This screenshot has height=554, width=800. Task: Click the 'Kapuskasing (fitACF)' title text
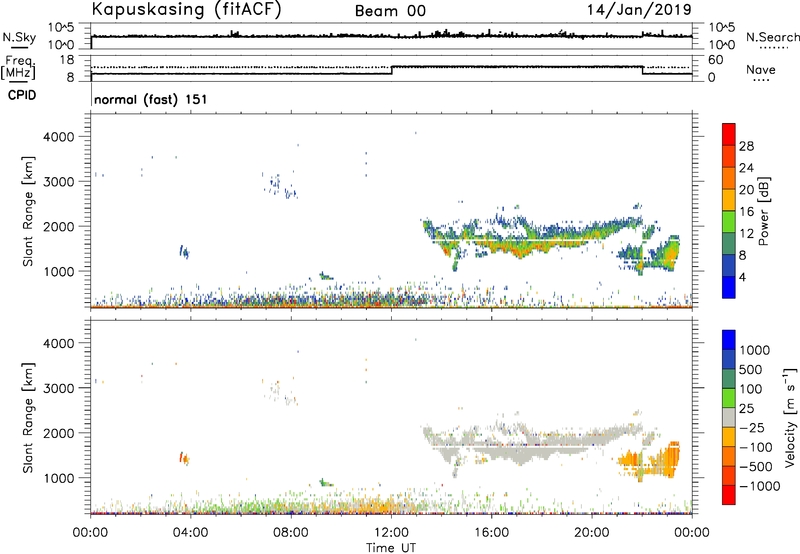tap(186, 9)
